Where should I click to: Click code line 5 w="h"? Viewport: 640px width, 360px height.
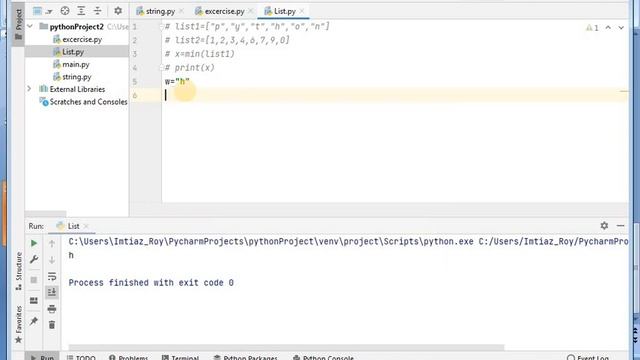click(x=177, y=82)
